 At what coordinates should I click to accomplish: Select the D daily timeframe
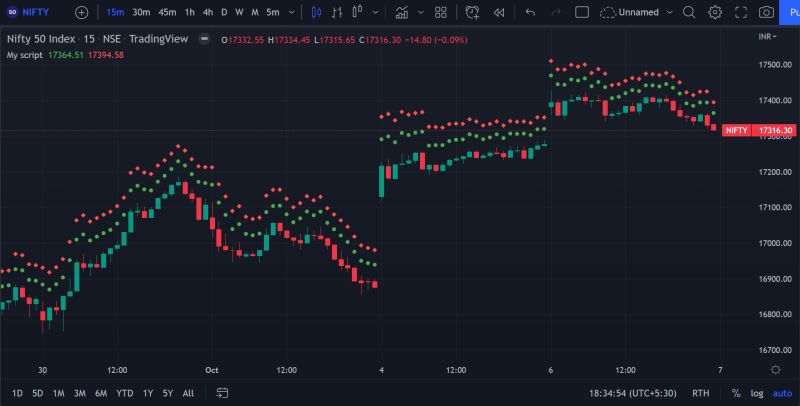(224, 12)
